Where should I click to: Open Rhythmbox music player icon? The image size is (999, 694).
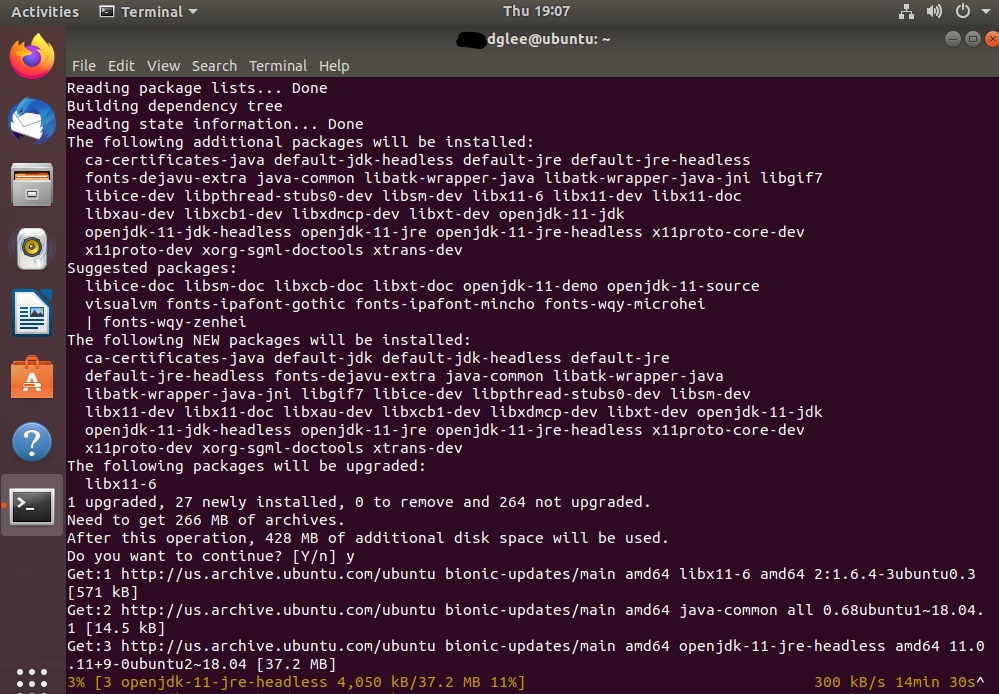(x=32, y=249)
